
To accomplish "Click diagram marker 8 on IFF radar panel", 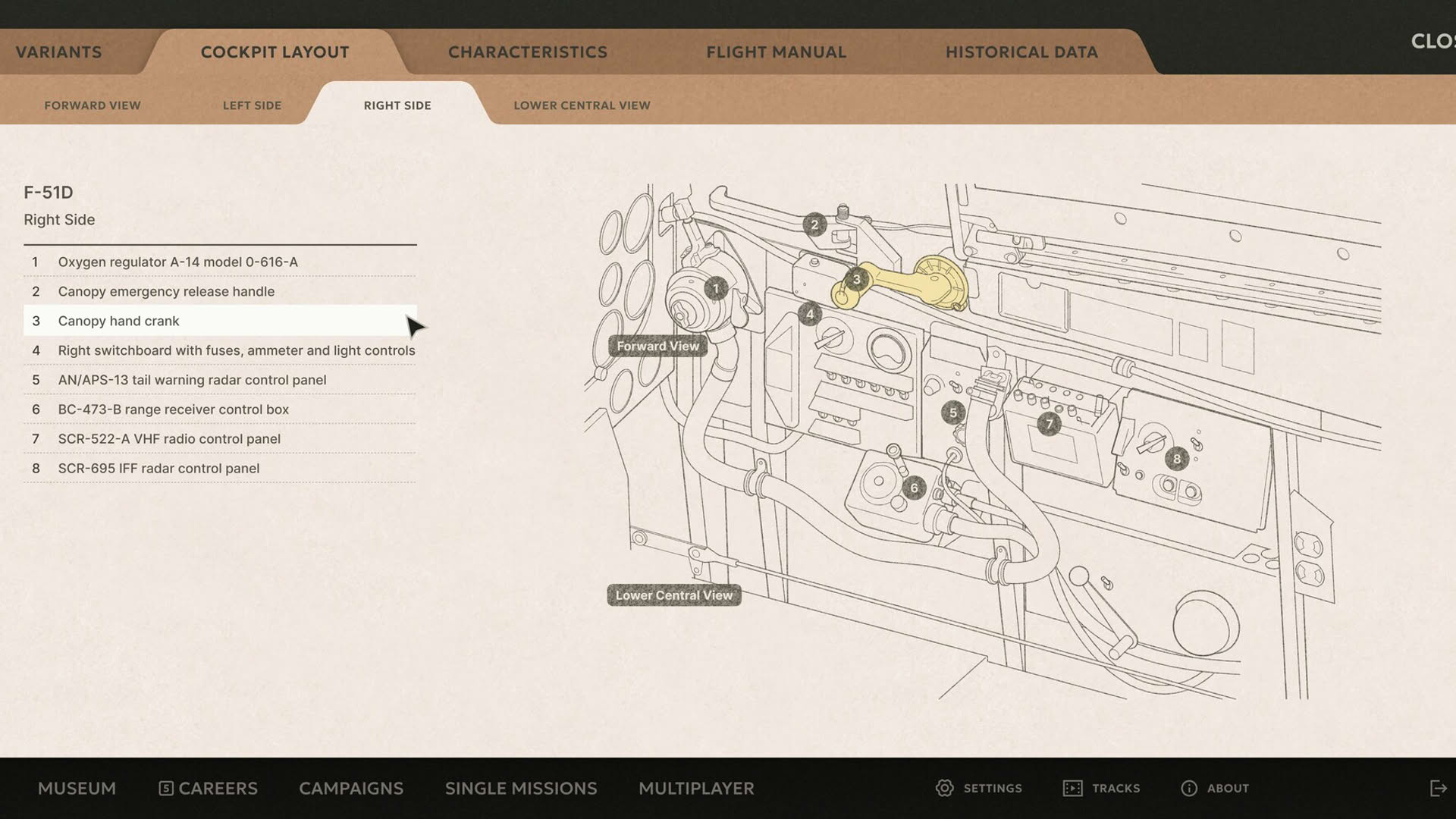I will [x=1177, y=458].
